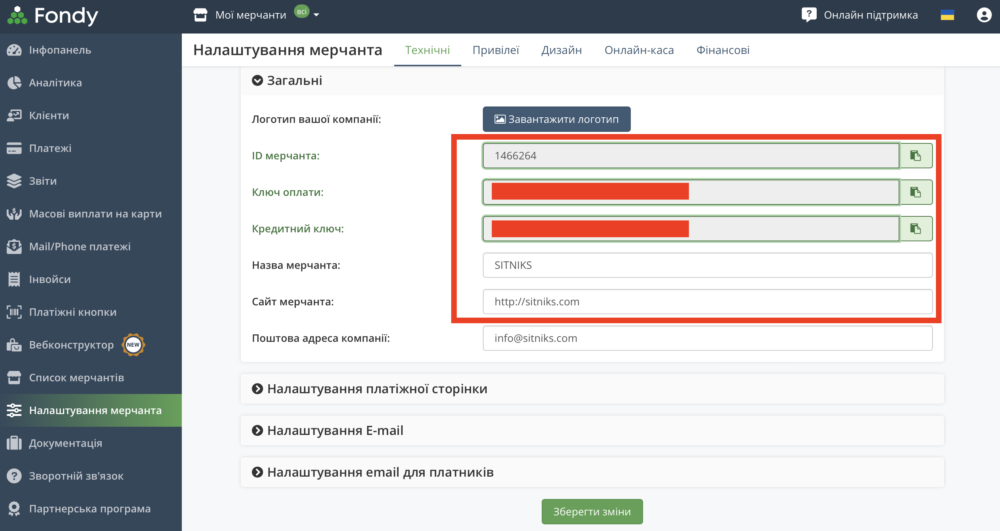Click the ID мерчанта field
The height and width of the screenshot is (531, 1000).
[691, 156]
